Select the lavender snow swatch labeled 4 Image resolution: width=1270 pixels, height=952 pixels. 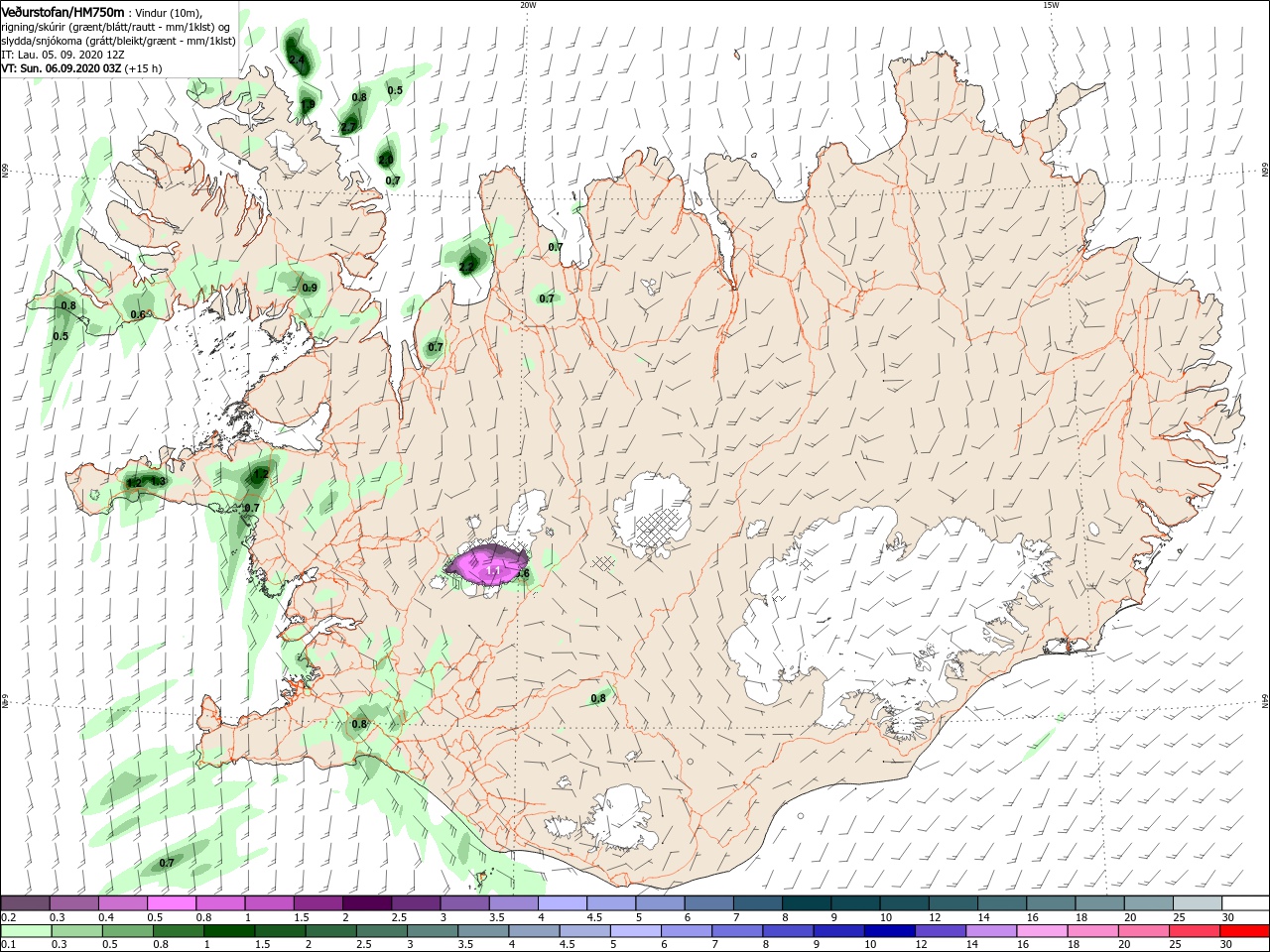pyautogui.click(x=563, y=903)
